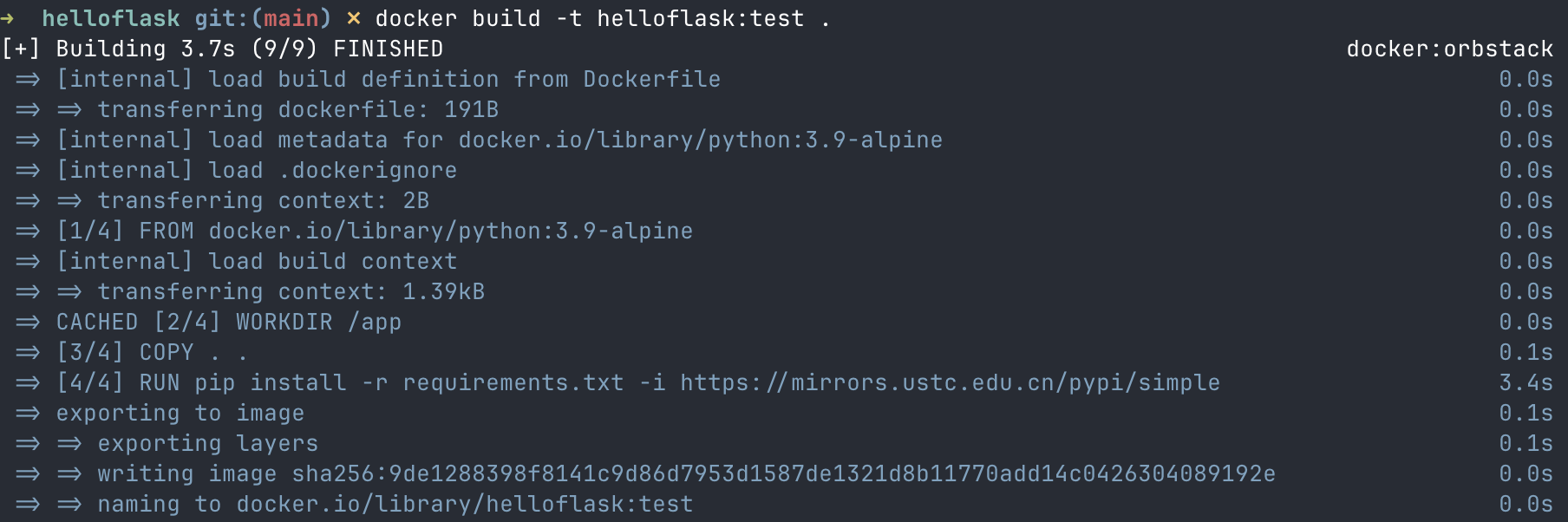Click the main git branch name
Image resolution: width=1568 pixels, height=522 pixels.
coord(291,18)
